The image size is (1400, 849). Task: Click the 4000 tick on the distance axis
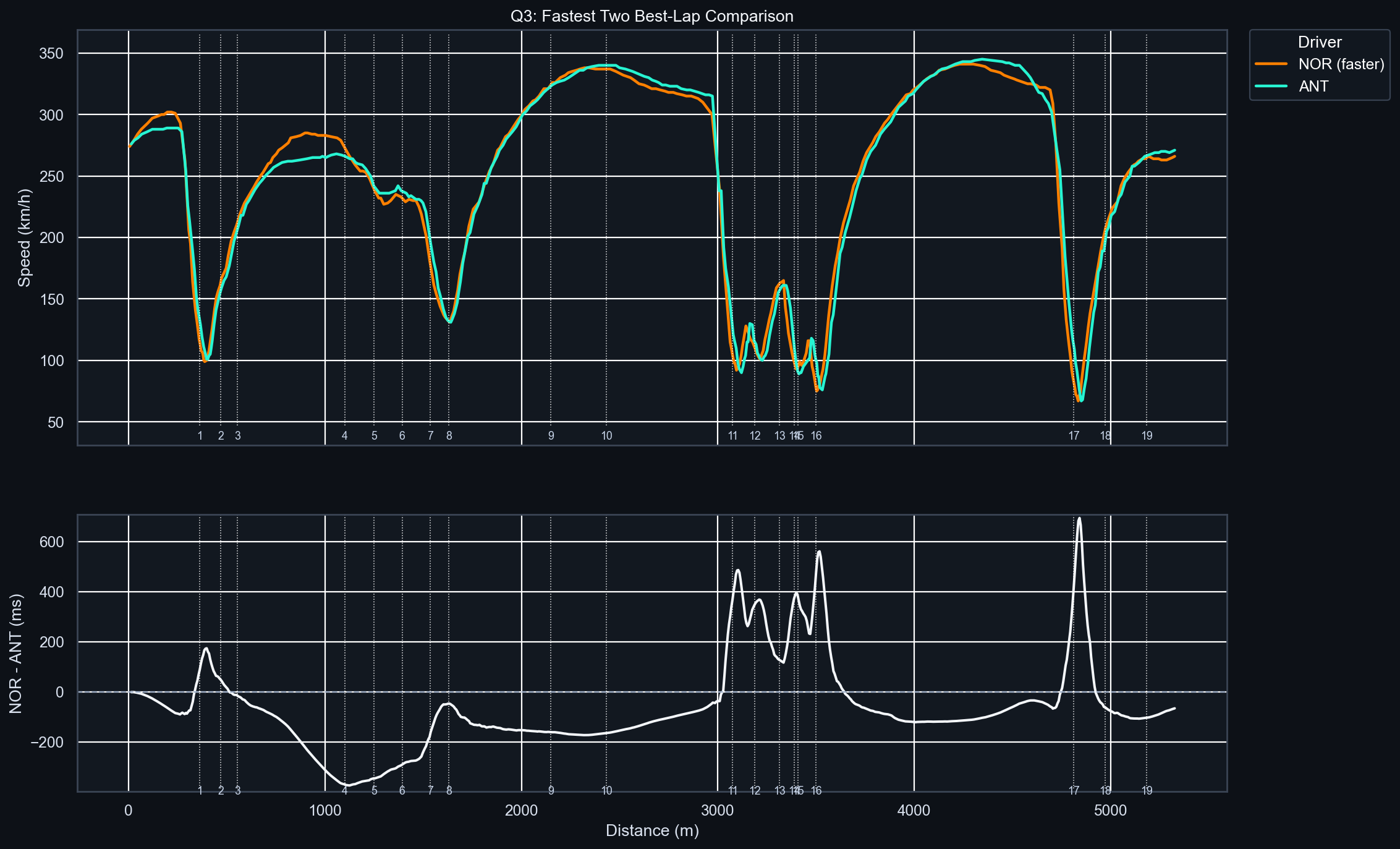[914, 811]
